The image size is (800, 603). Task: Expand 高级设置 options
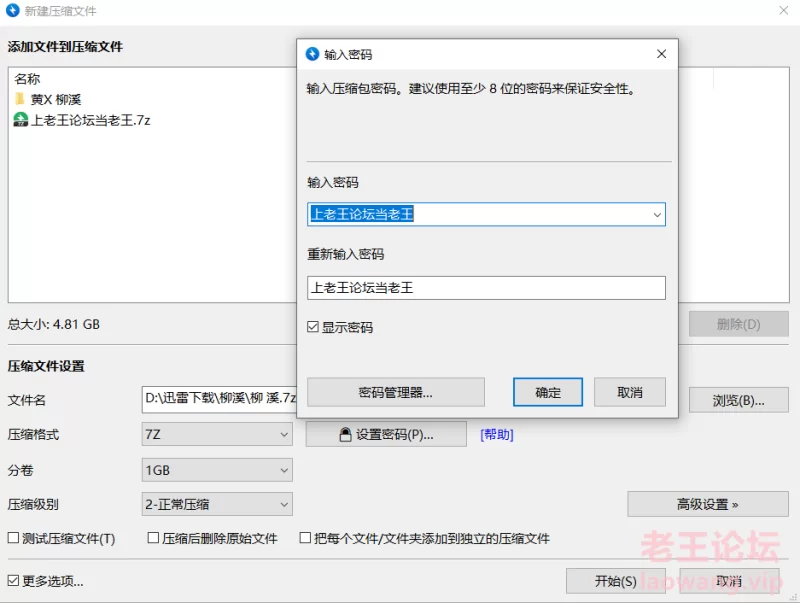pyautogui.click(x=708, y=505)
